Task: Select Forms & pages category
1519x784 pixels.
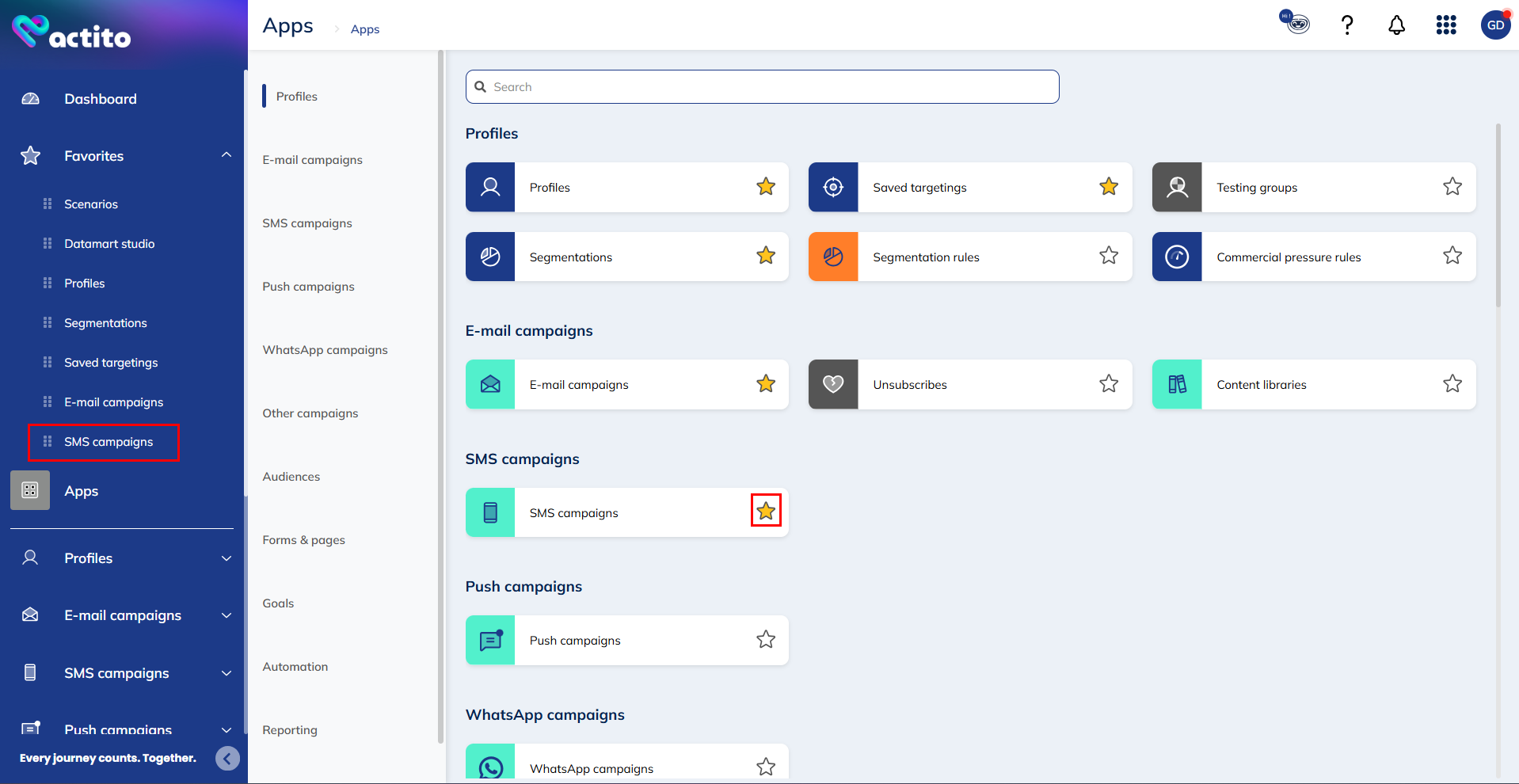Action: [304, 540]
